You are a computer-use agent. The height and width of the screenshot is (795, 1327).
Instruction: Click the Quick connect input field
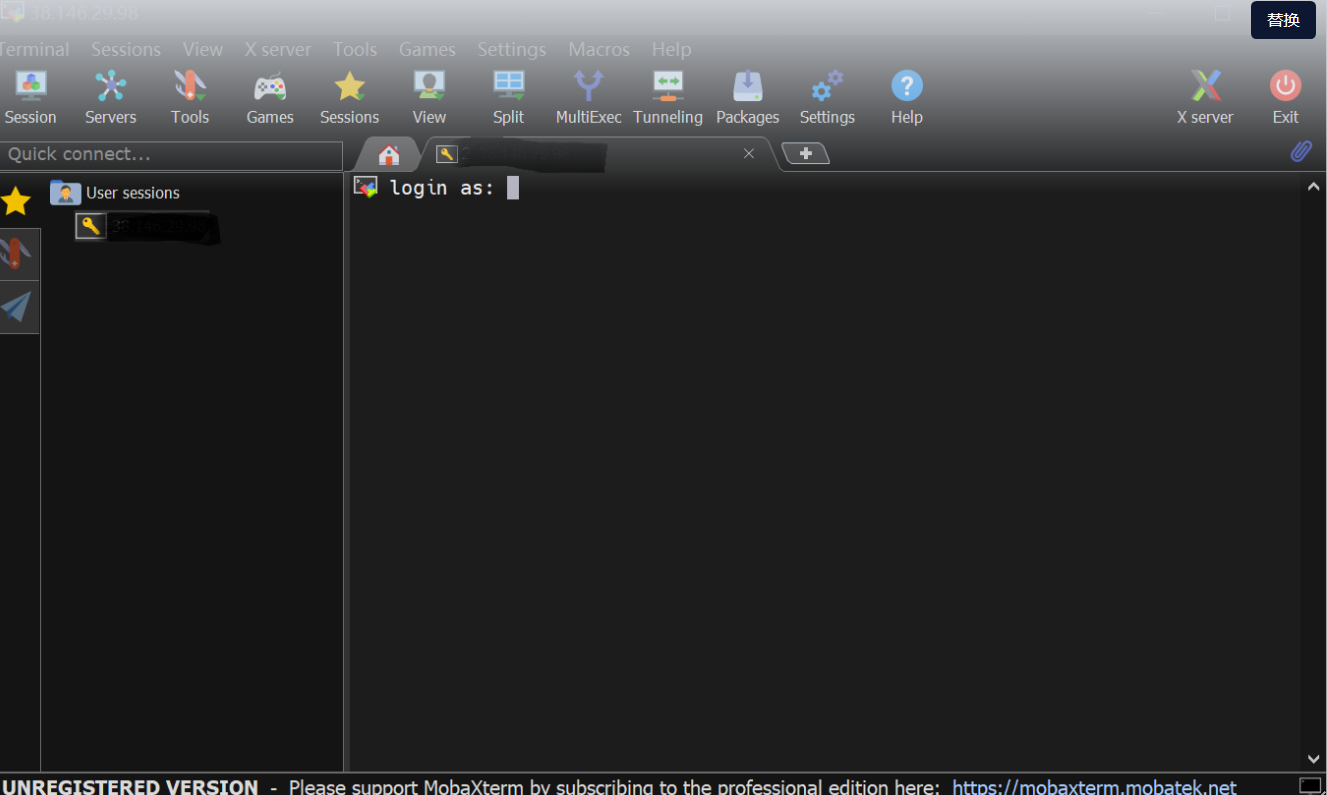pyautogui.click(x=171, y=154)
